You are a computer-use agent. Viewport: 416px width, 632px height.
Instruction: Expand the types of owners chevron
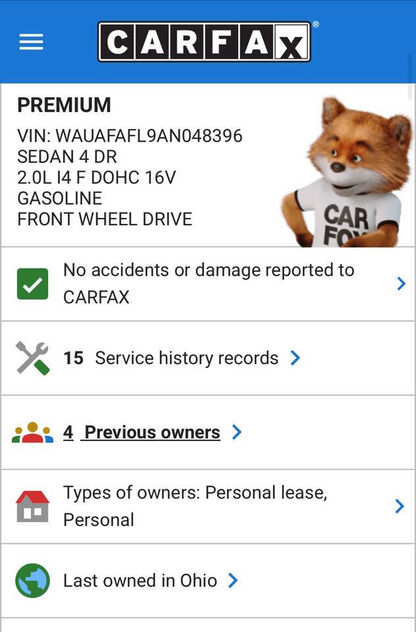pos(399,506)
